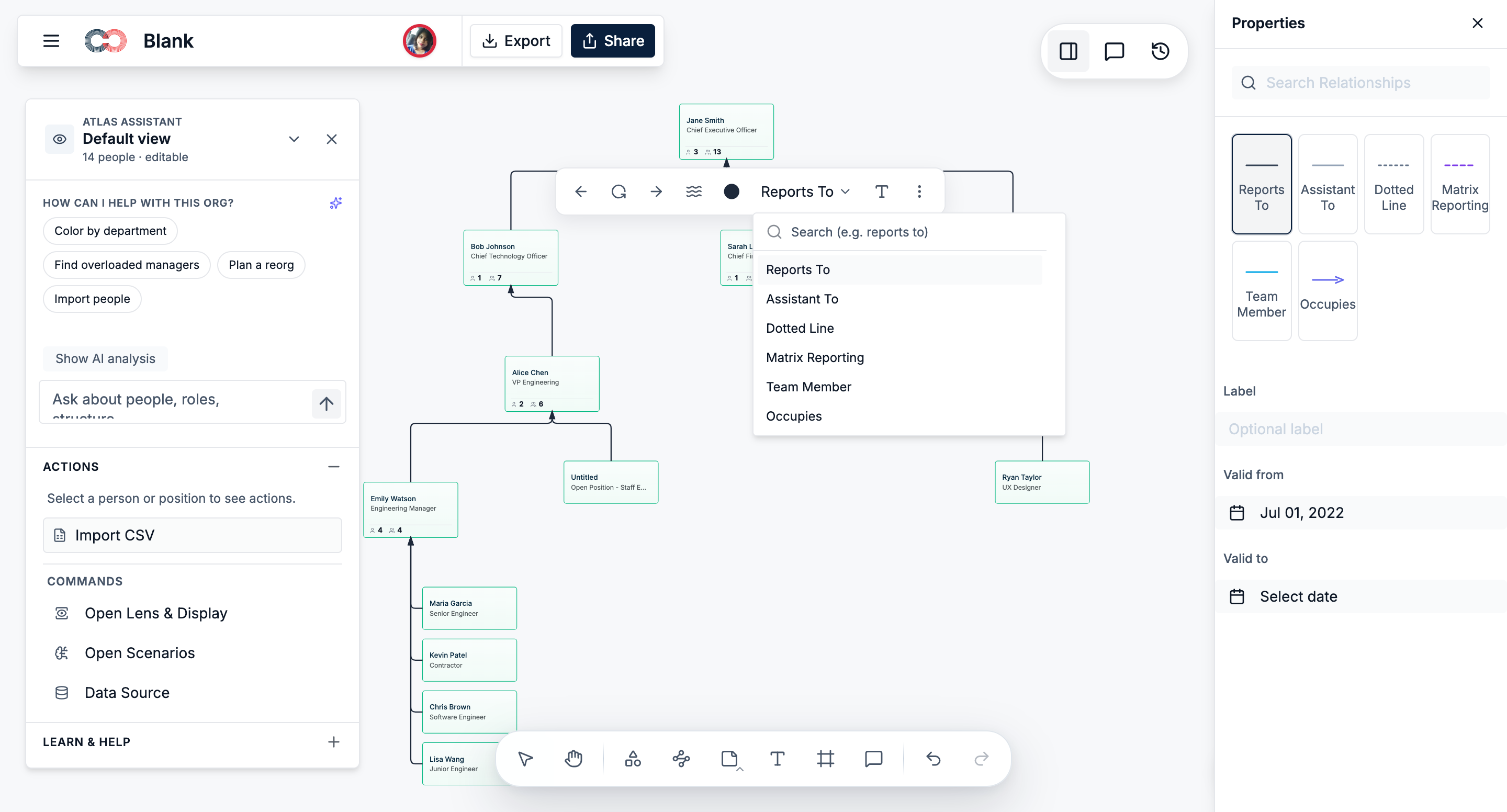Screen dimensions: 1507x812
Task: Select the comment tool in bottom toolbar
Action: [873, 759]
